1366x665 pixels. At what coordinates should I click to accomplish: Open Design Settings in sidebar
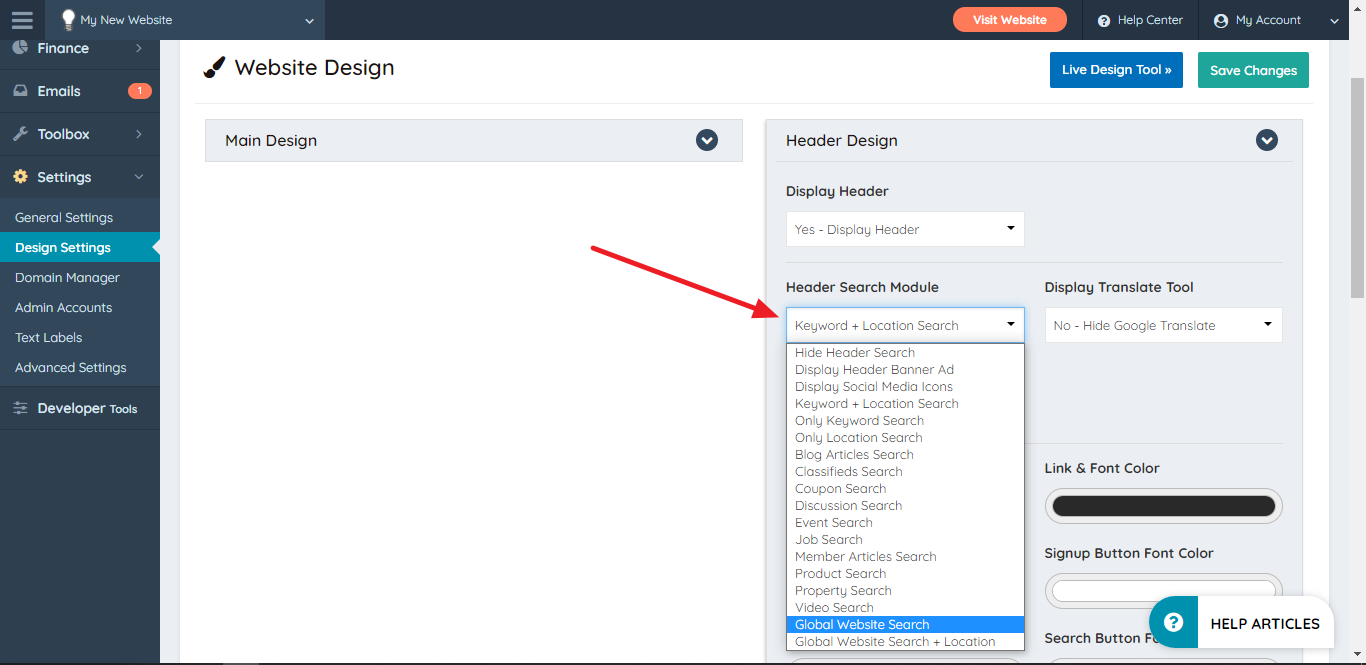(80, 247)
